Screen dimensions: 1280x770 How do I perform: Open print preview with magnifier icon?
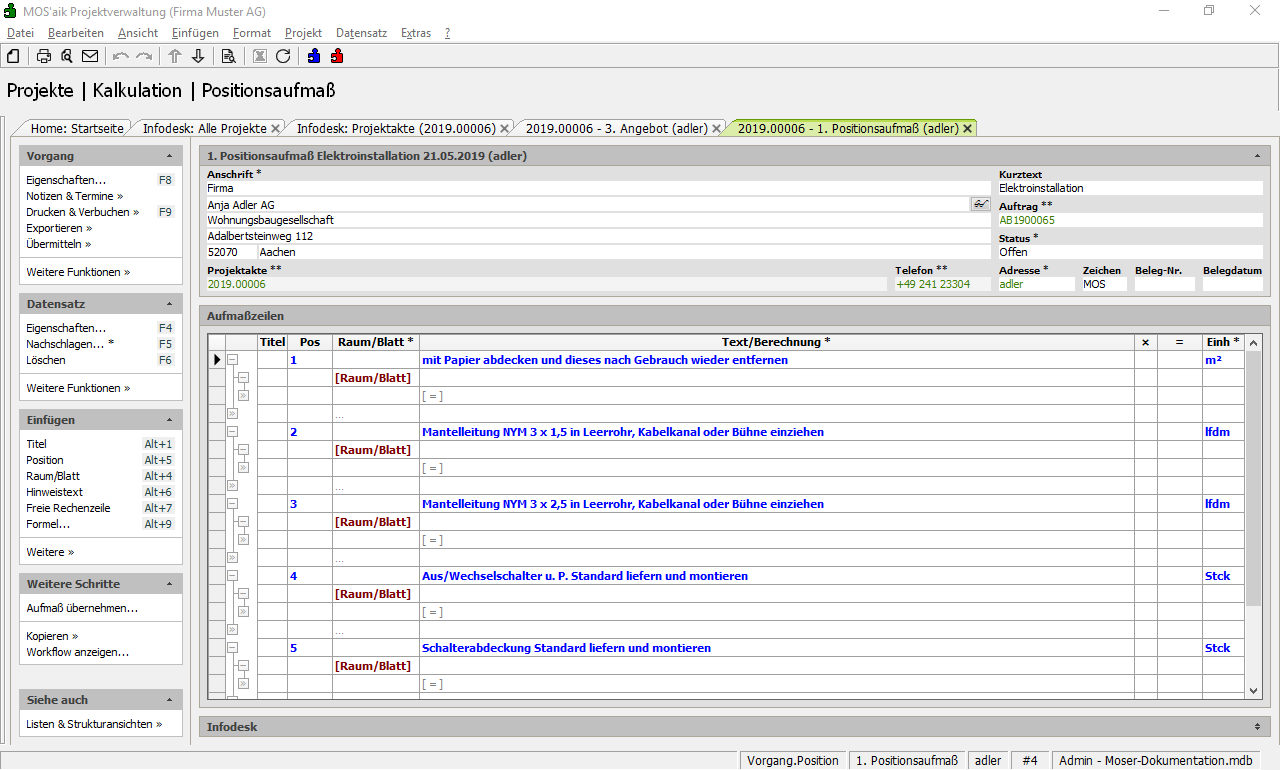(67, 56)
